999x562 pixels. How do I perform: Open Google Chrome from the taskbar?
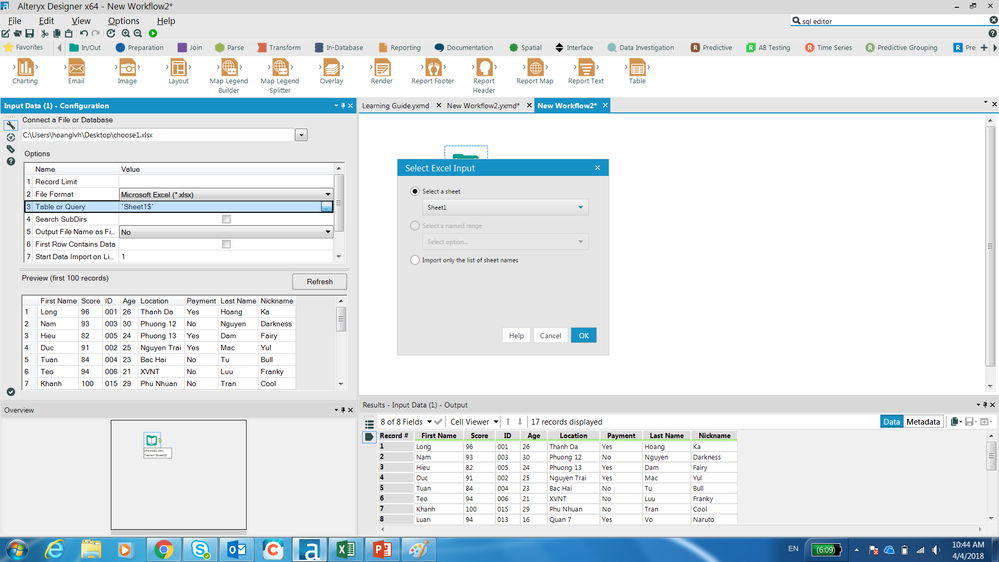coord(164,549)
